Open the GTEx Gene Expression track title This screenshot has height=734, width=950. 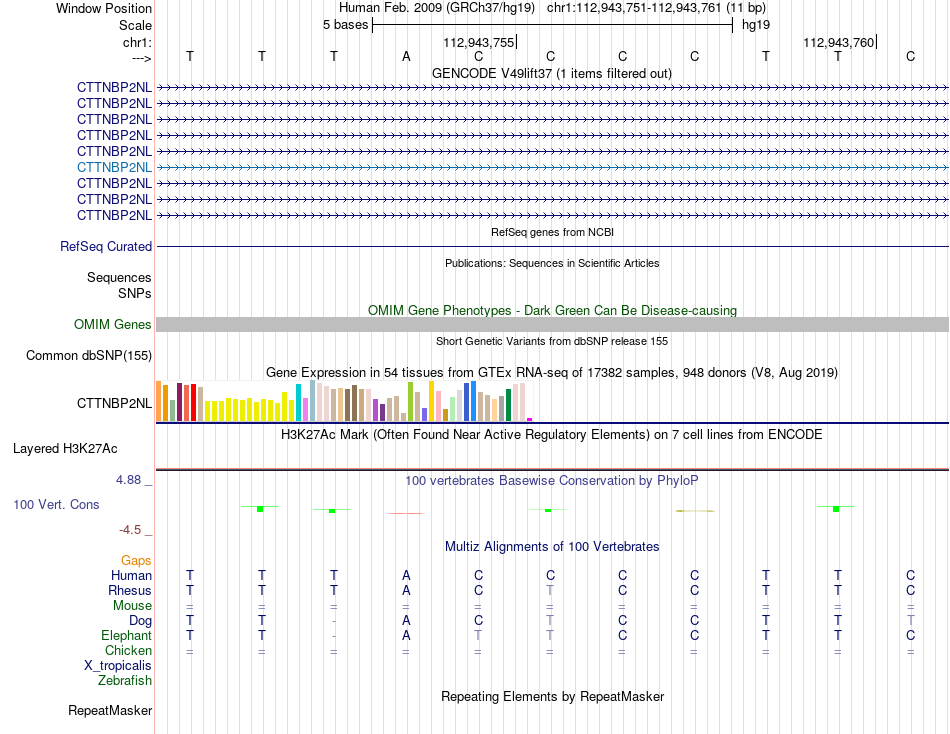coord(552,373)
